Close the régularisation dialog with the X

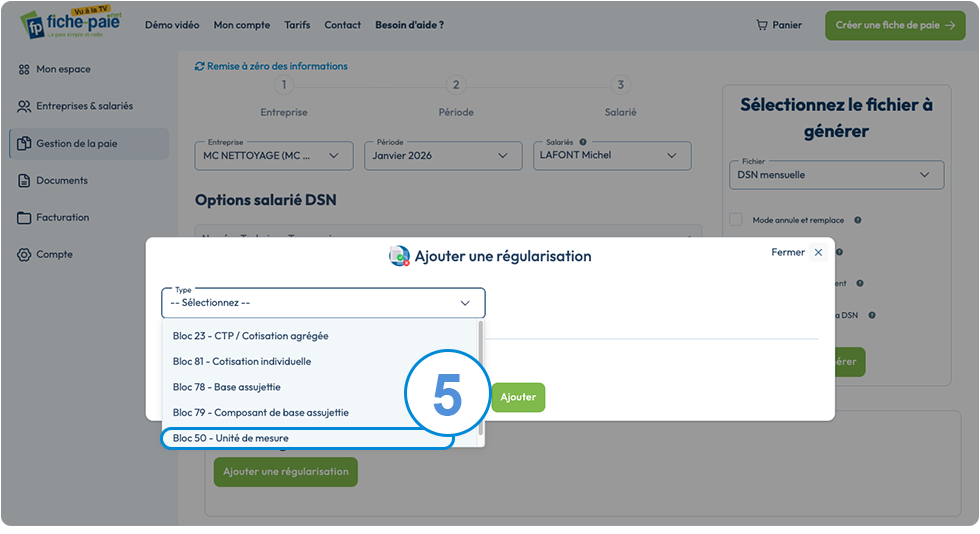(x=818, y=253)
